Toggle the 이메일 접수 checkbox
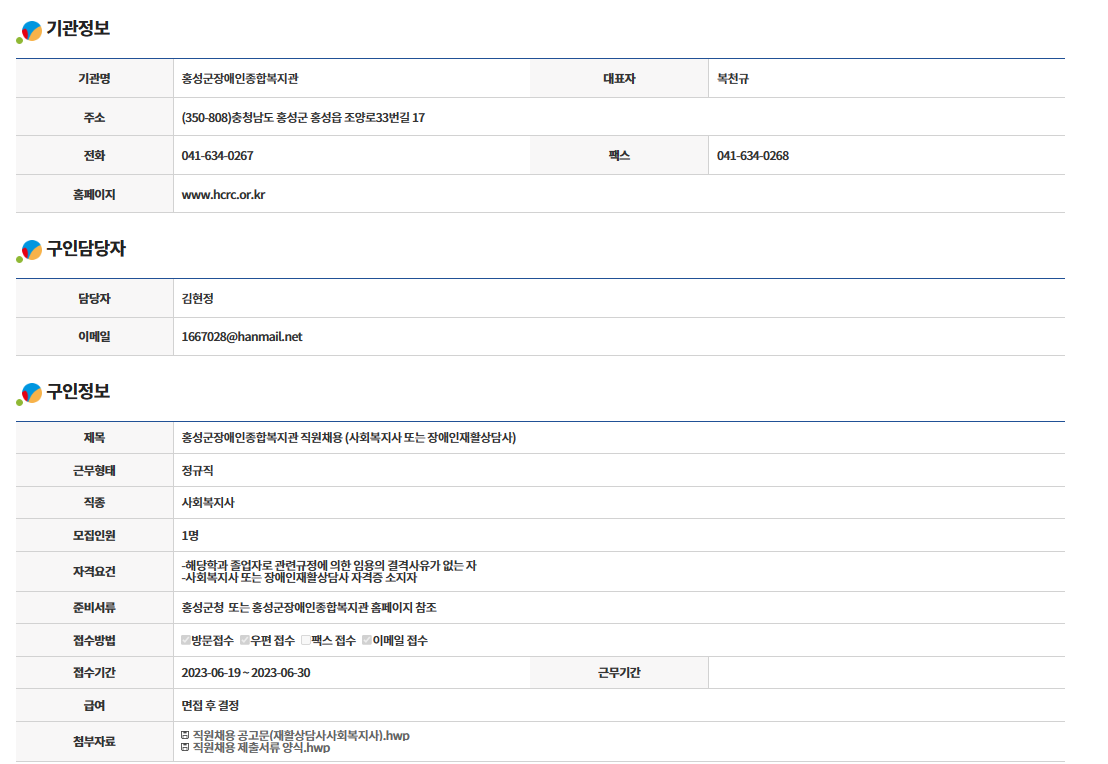This screenshot has height=764, width=1108. tap(367, 640)
